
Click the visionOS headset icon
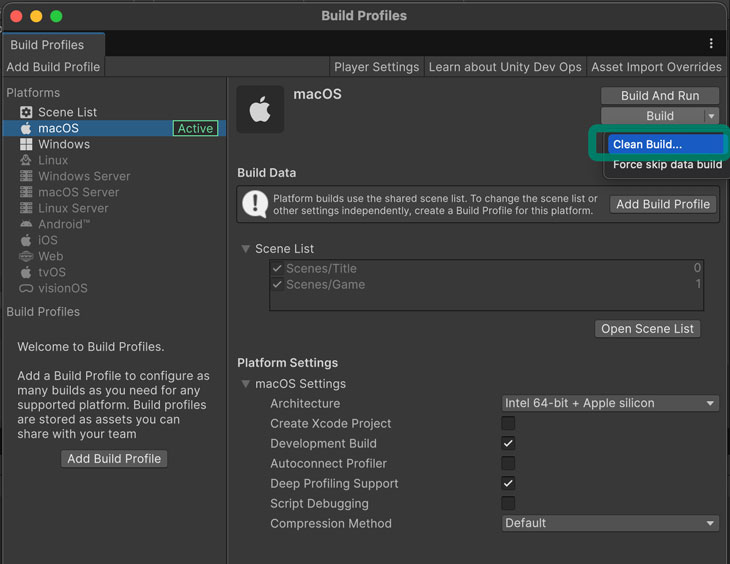26,288
